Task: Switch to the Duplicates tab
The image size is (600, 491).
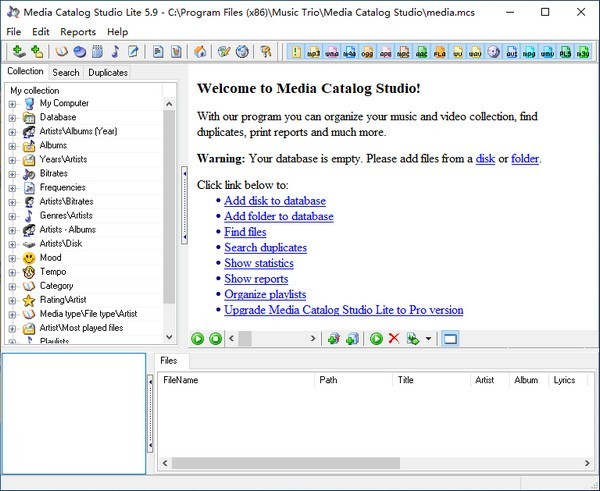Action: 108,72
